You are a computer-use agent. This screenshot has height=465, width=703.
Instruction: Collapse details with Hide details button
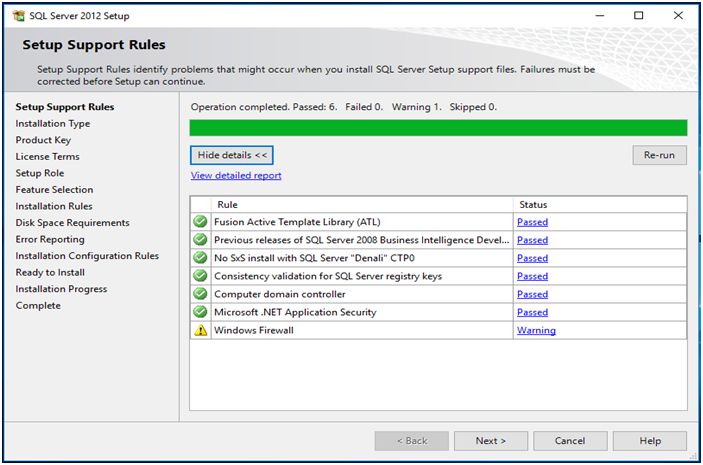[232, 155]
